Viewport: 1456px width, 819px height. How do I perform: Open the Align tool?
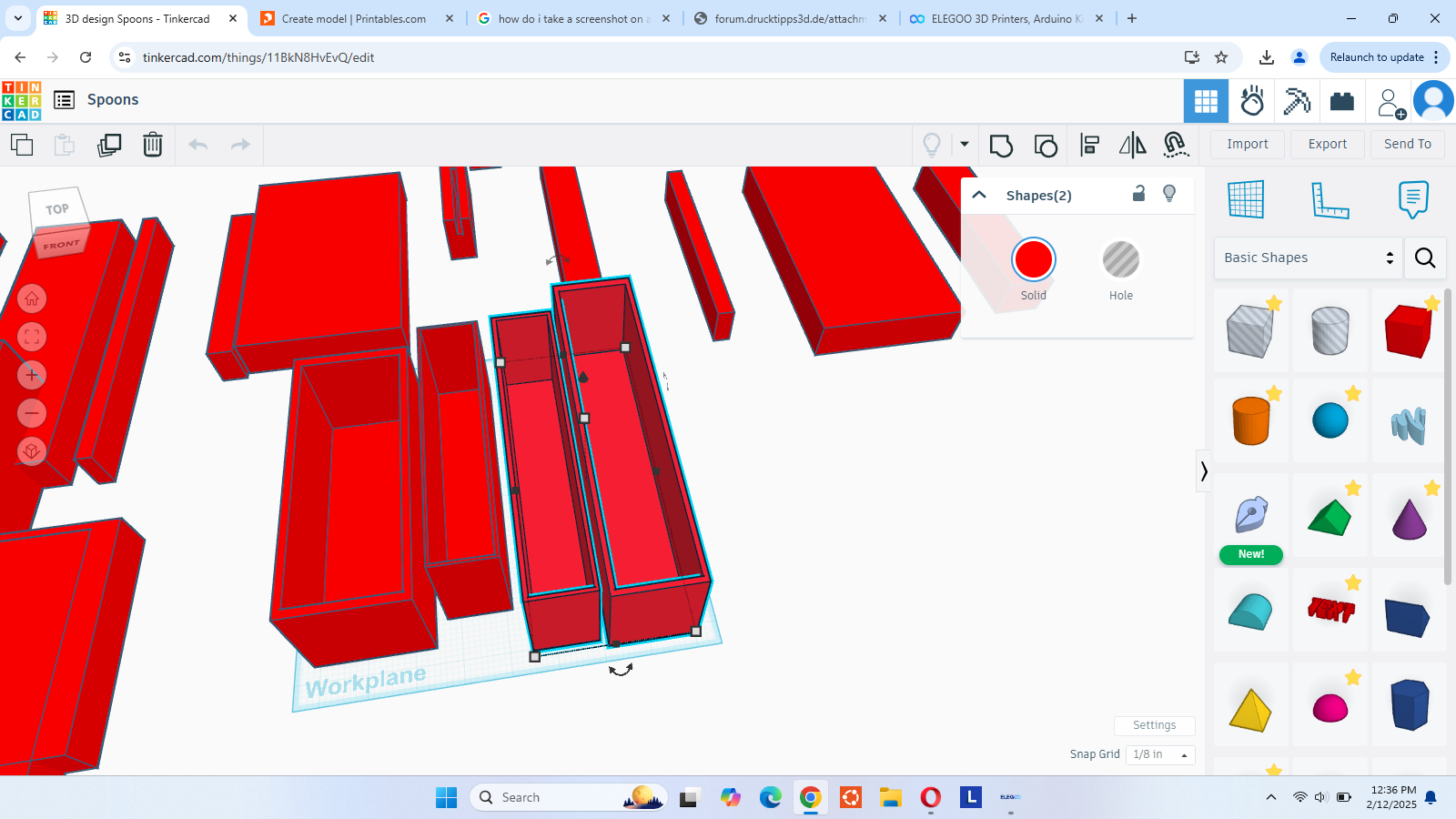click(1089, 145)
